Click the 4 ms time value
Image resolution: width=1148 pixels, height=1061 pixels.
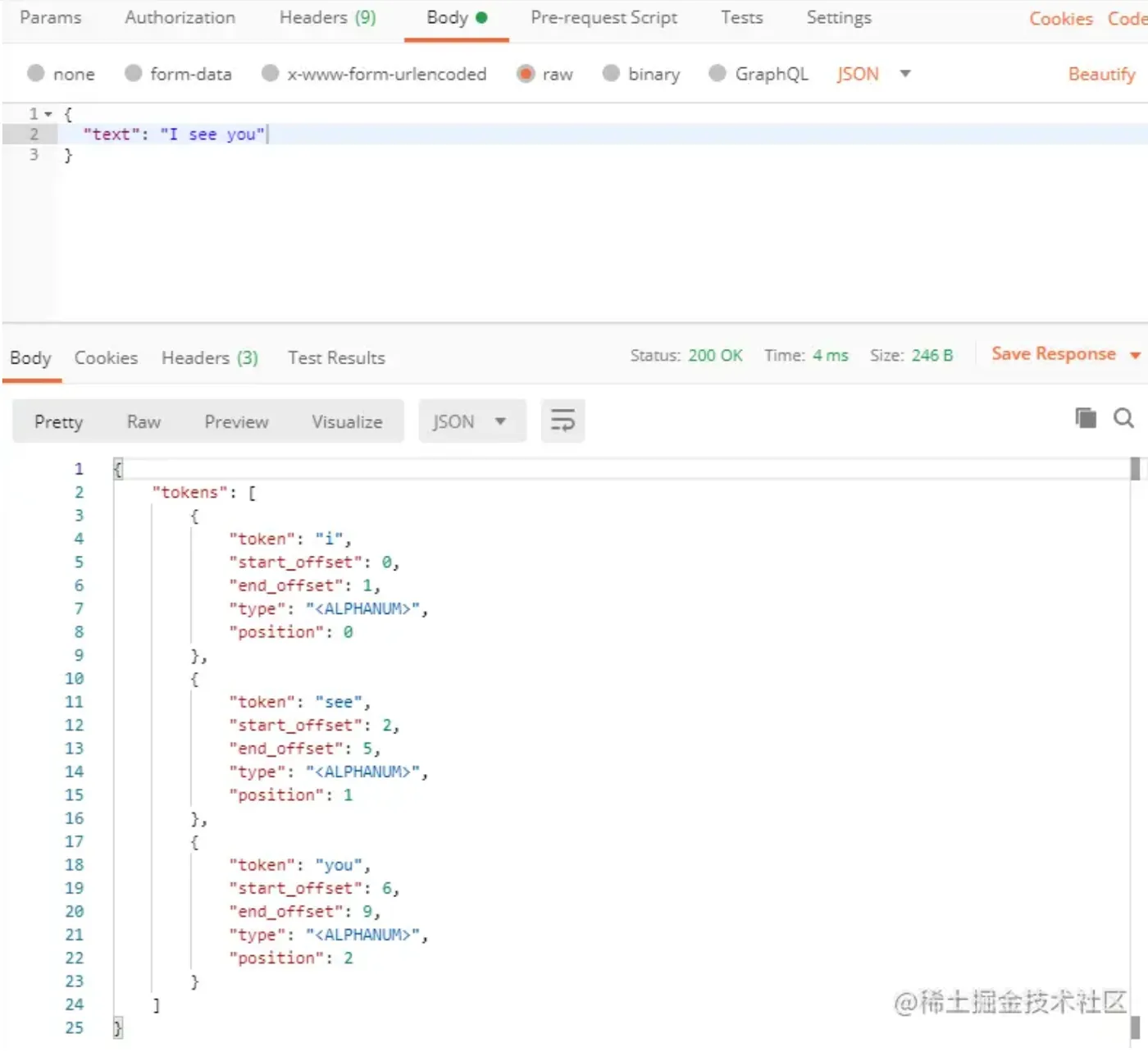coord(830,355)
